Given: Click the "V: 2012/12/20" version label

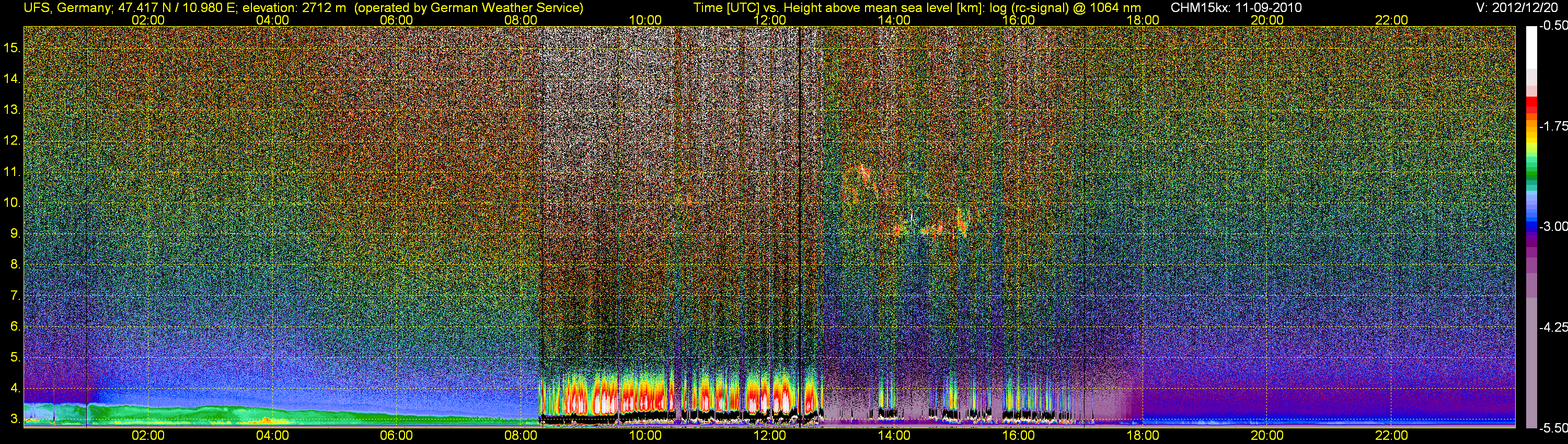Looking at the screenshot, I should tap(1519, 8).
